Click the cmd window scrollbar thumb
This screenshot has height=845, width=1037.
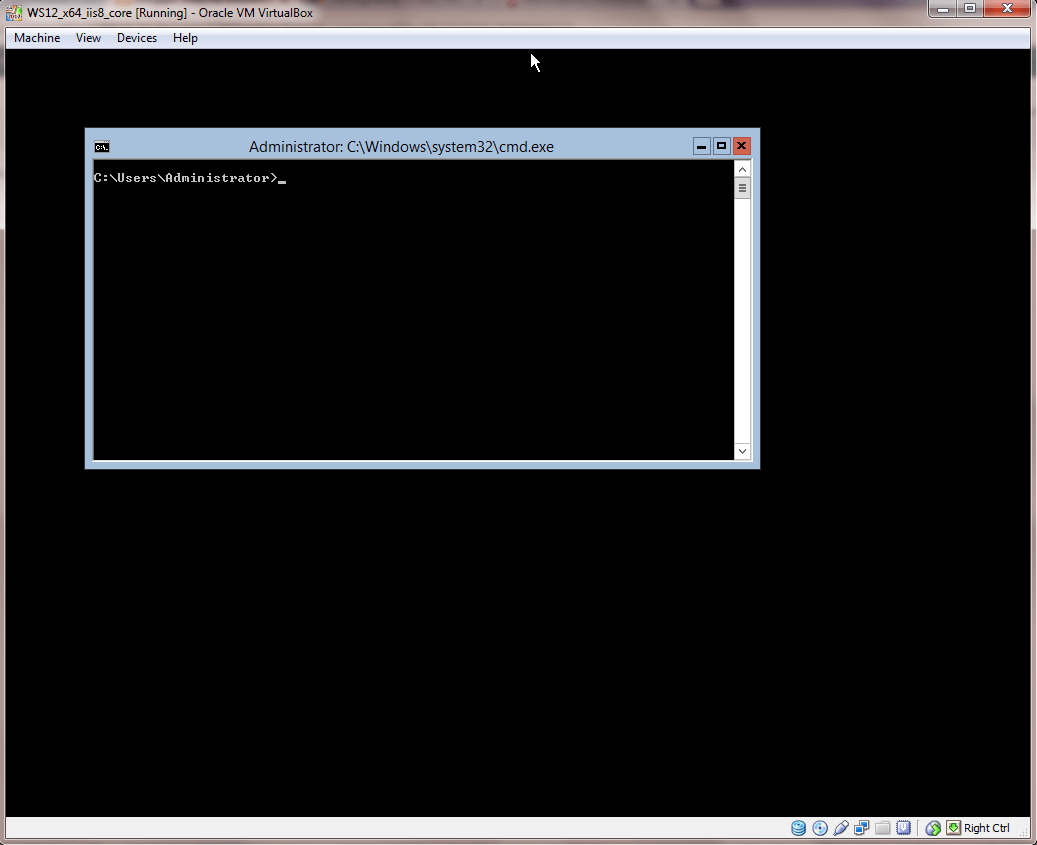click(742, 187)
